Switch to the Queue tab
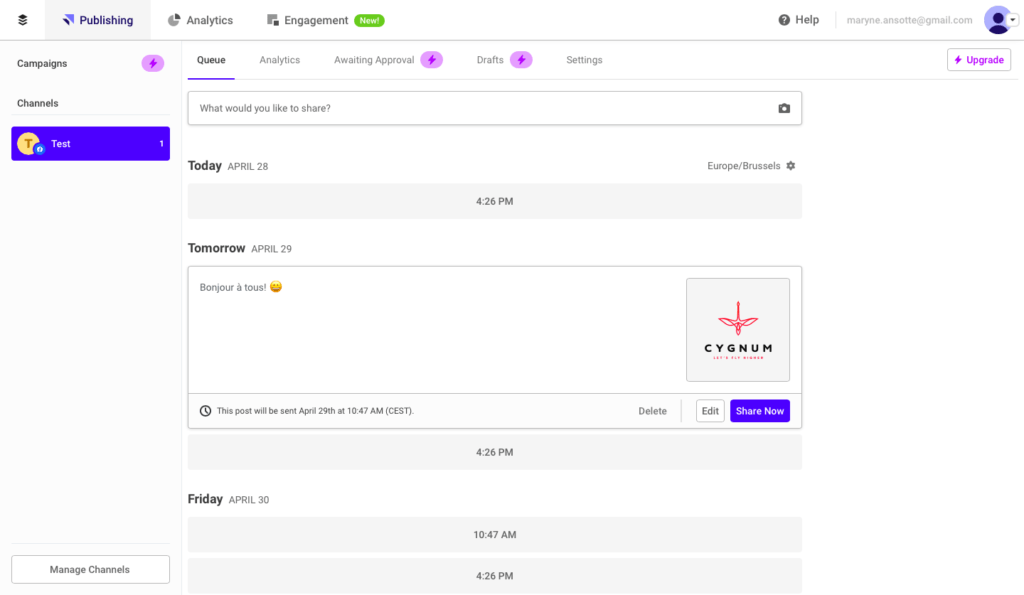Viewport: 1024px width, 595px height. (211, 59)
